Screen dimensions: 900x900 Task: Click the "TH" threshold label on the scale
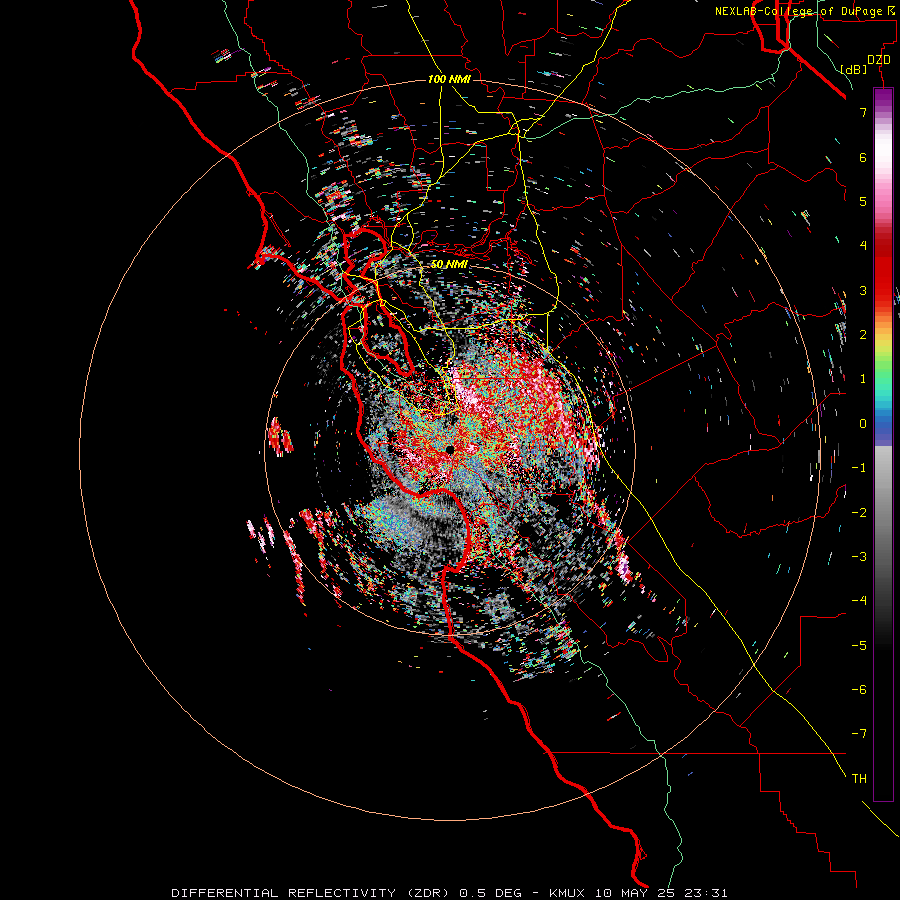(x=859, y=779)
